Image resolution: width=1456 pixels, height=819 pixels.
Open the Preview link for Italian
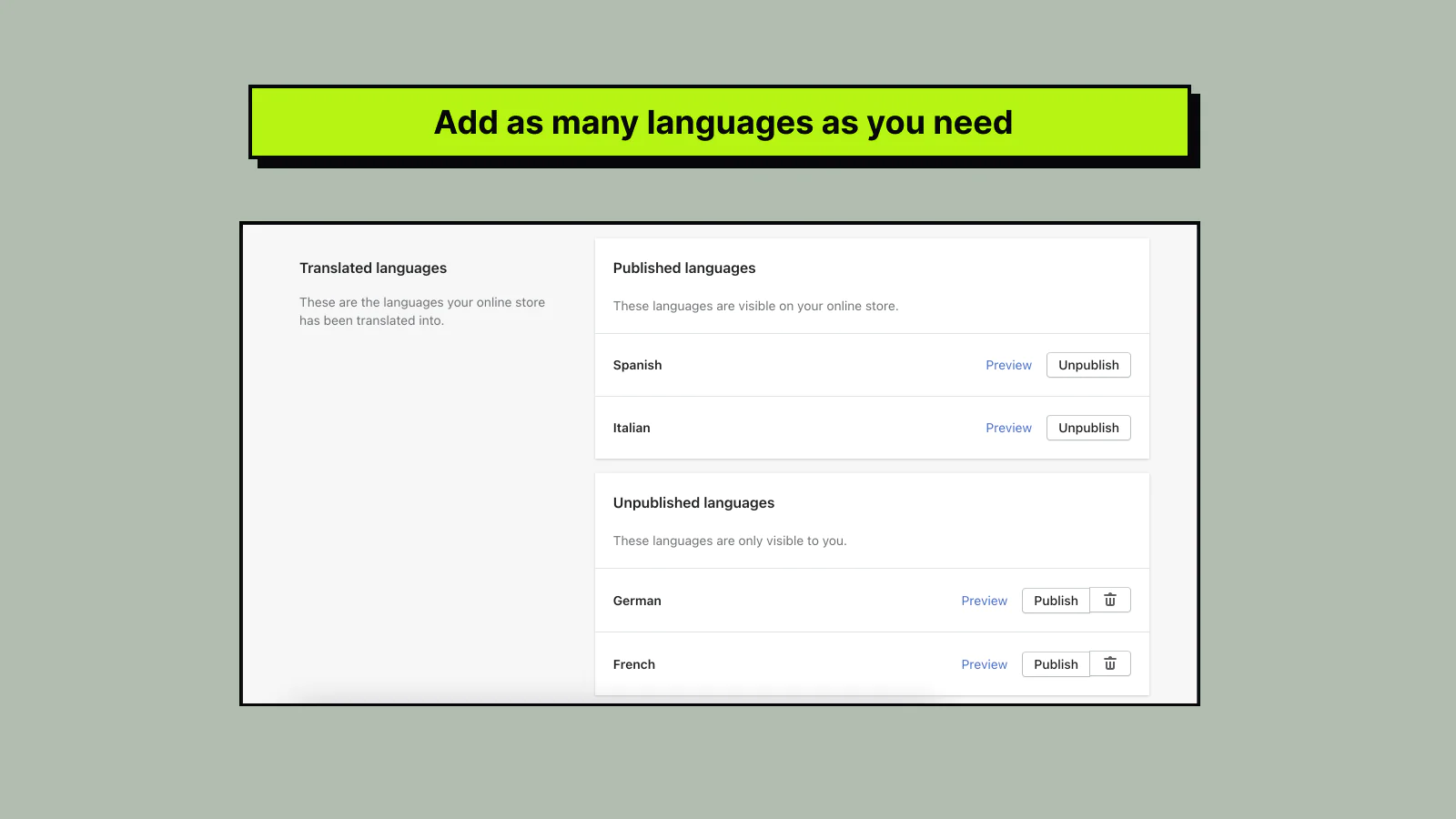click(1008, 428)
